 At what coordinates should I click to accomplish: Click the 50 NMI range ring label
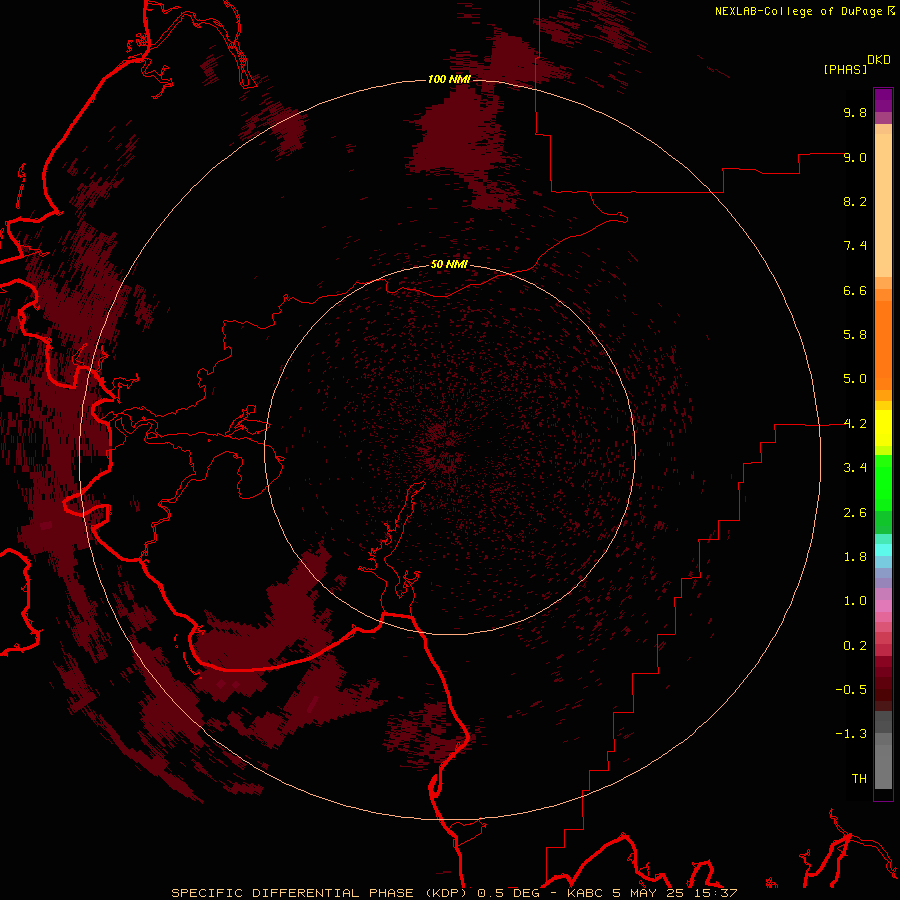(449, 264)
